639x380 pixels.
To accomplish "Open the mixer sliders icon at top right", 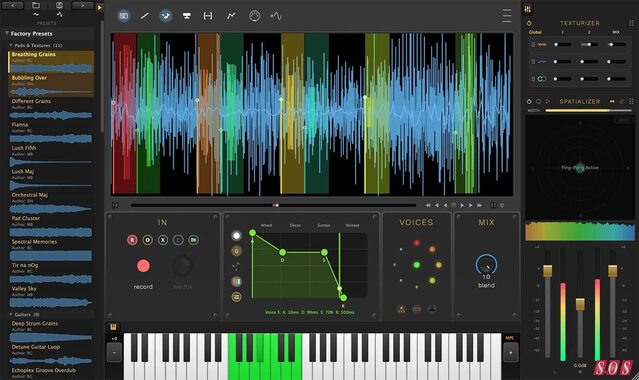I will [x=527, y=9].
